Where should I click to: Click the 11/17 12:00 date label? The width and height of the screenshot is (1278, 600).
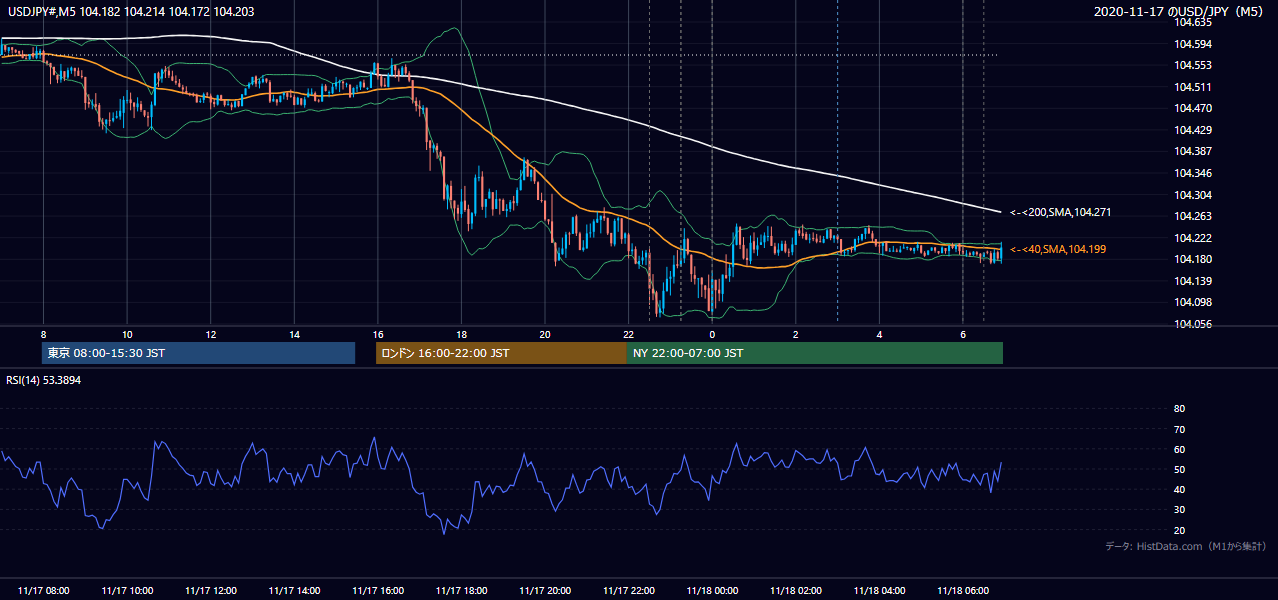(211, 591)
